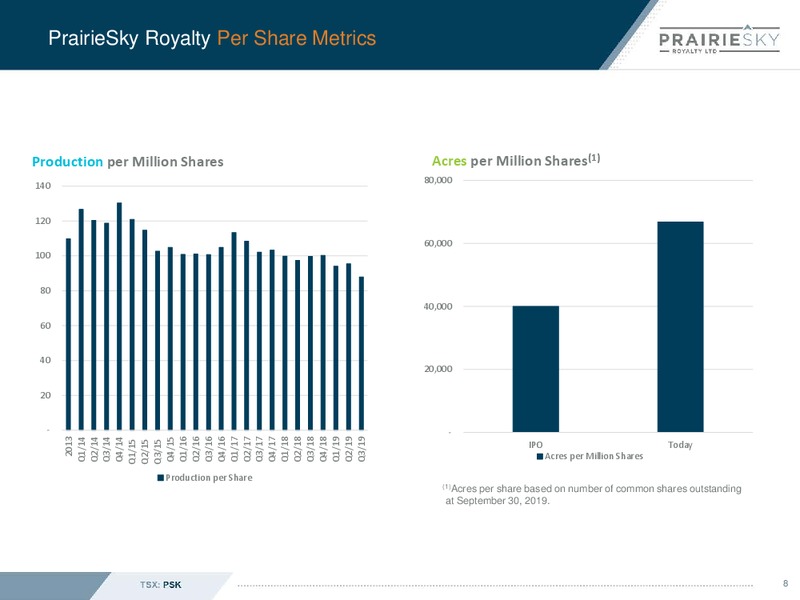This screenshot has height=600, width=800.
Task: Click the 'IPO' axis label
Action: pos(536,445)
